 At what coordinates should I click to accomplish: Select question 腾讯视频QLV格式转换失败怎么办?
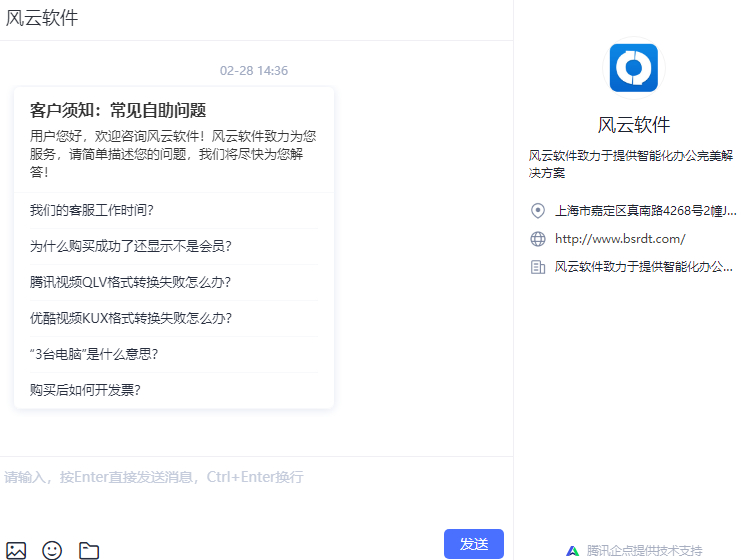coord(130,282)
